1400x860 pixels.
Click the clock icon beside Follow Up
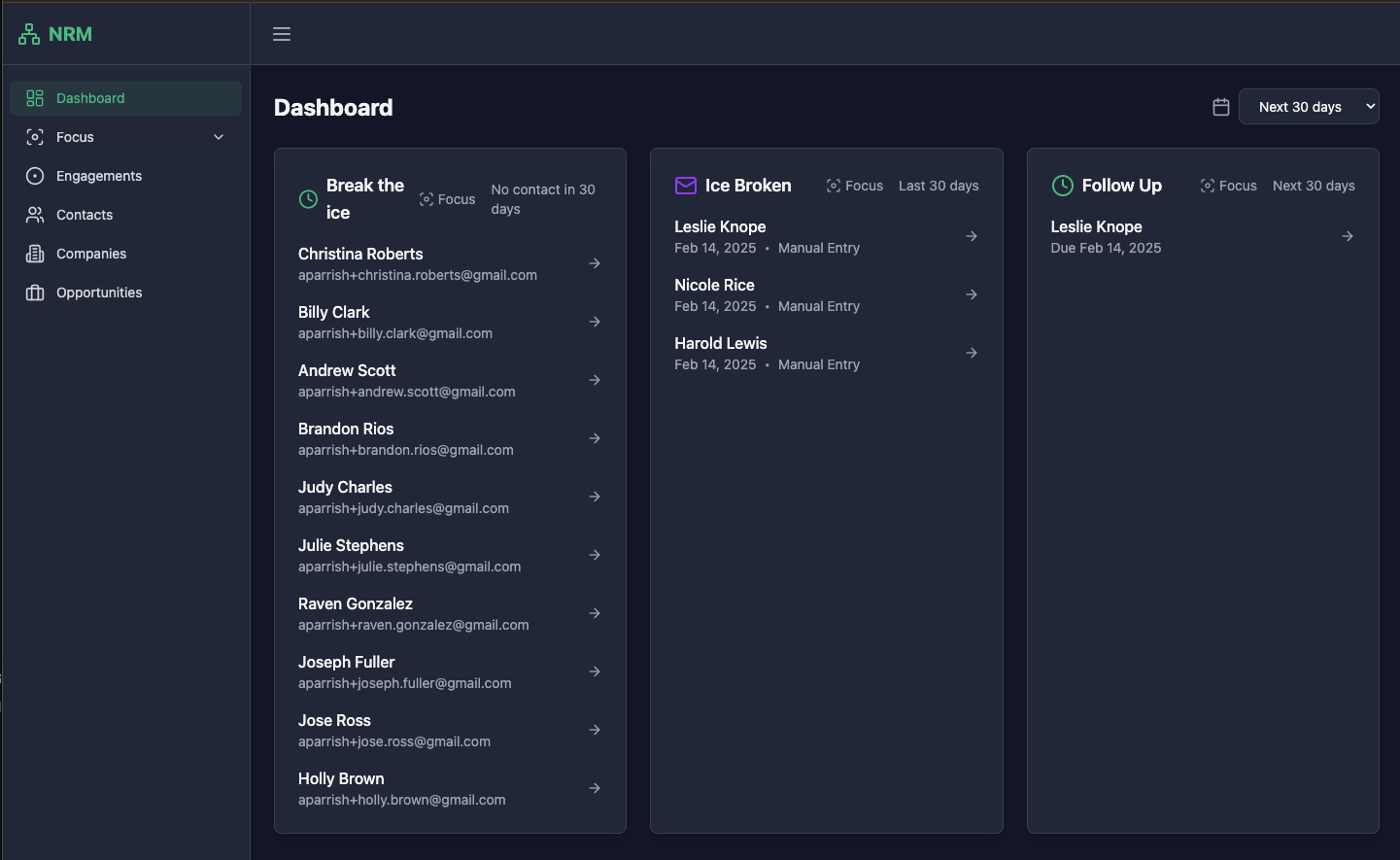[1060, 186]
